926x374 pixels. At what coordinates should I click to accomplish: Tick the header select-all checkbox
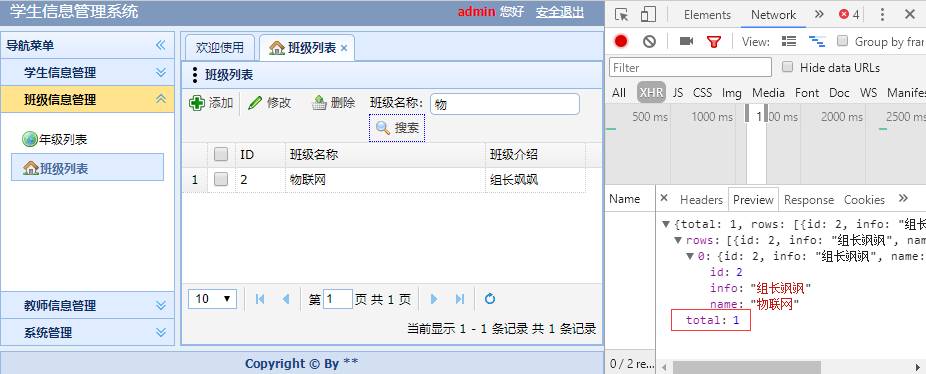click(x=221, y=154)
